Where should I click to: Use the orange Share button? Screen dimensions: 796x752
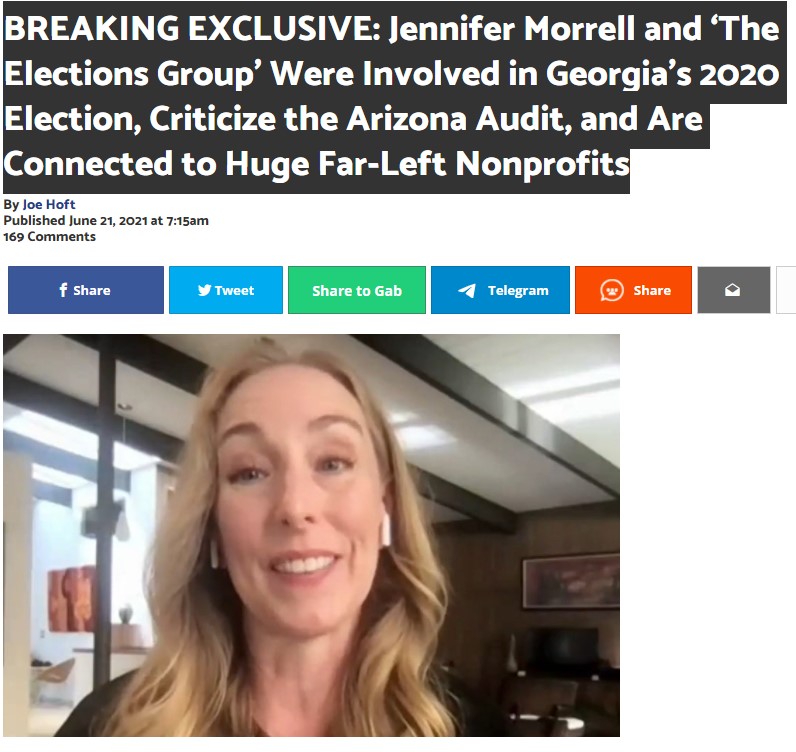coord(634,290)
